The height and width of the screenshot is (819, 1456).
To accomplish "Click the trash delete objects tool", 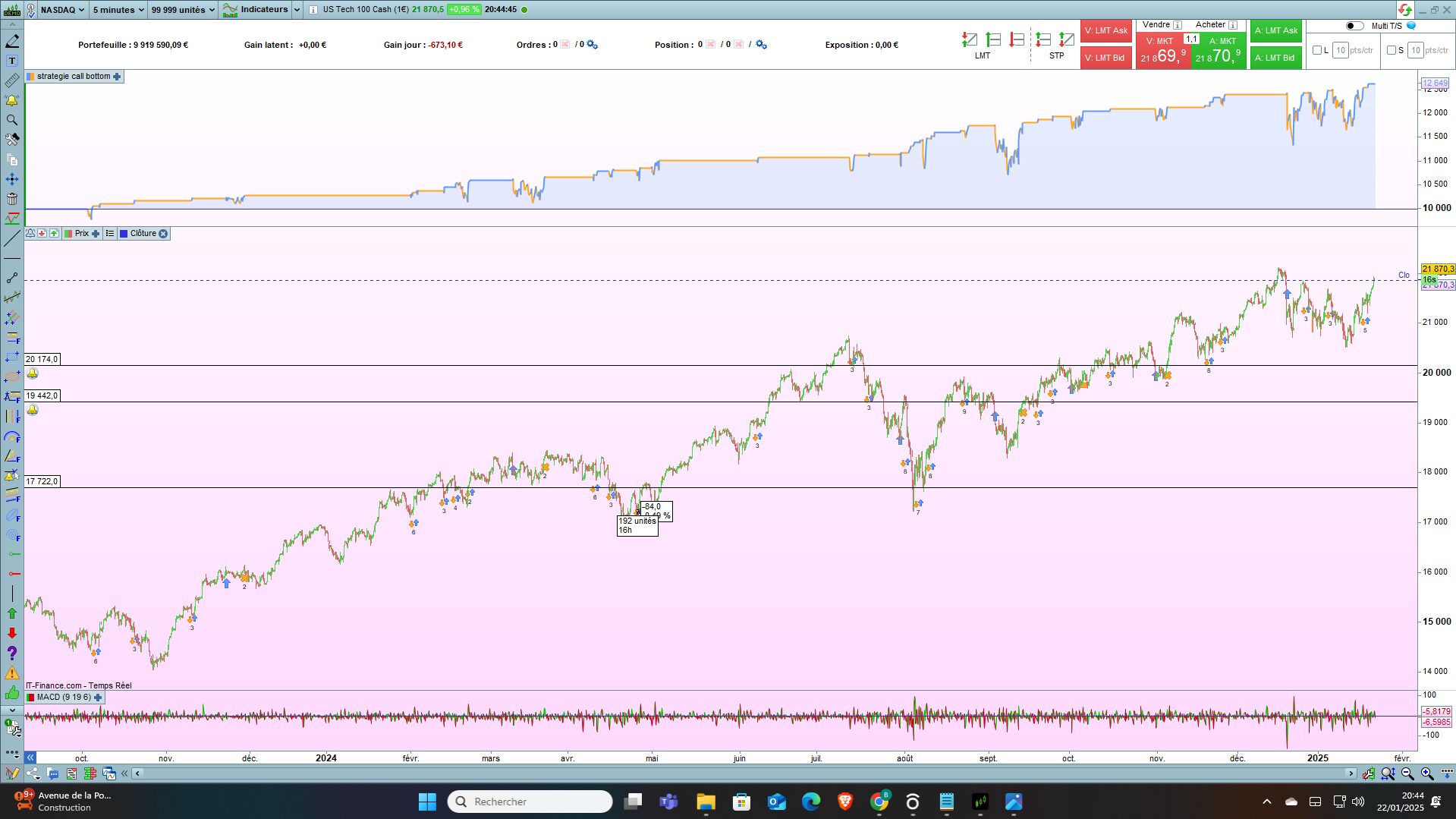I will pos(12,199).
